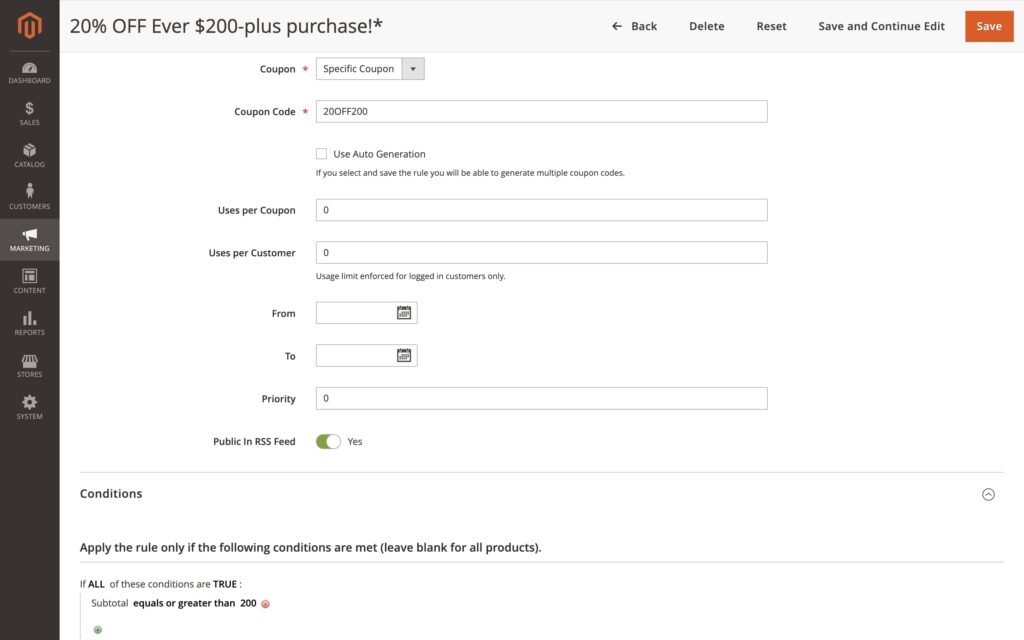The width and height of the screenshot is (1024, 640).
Task: Change the TRUE condition value
Action: (x=225, y=584)
